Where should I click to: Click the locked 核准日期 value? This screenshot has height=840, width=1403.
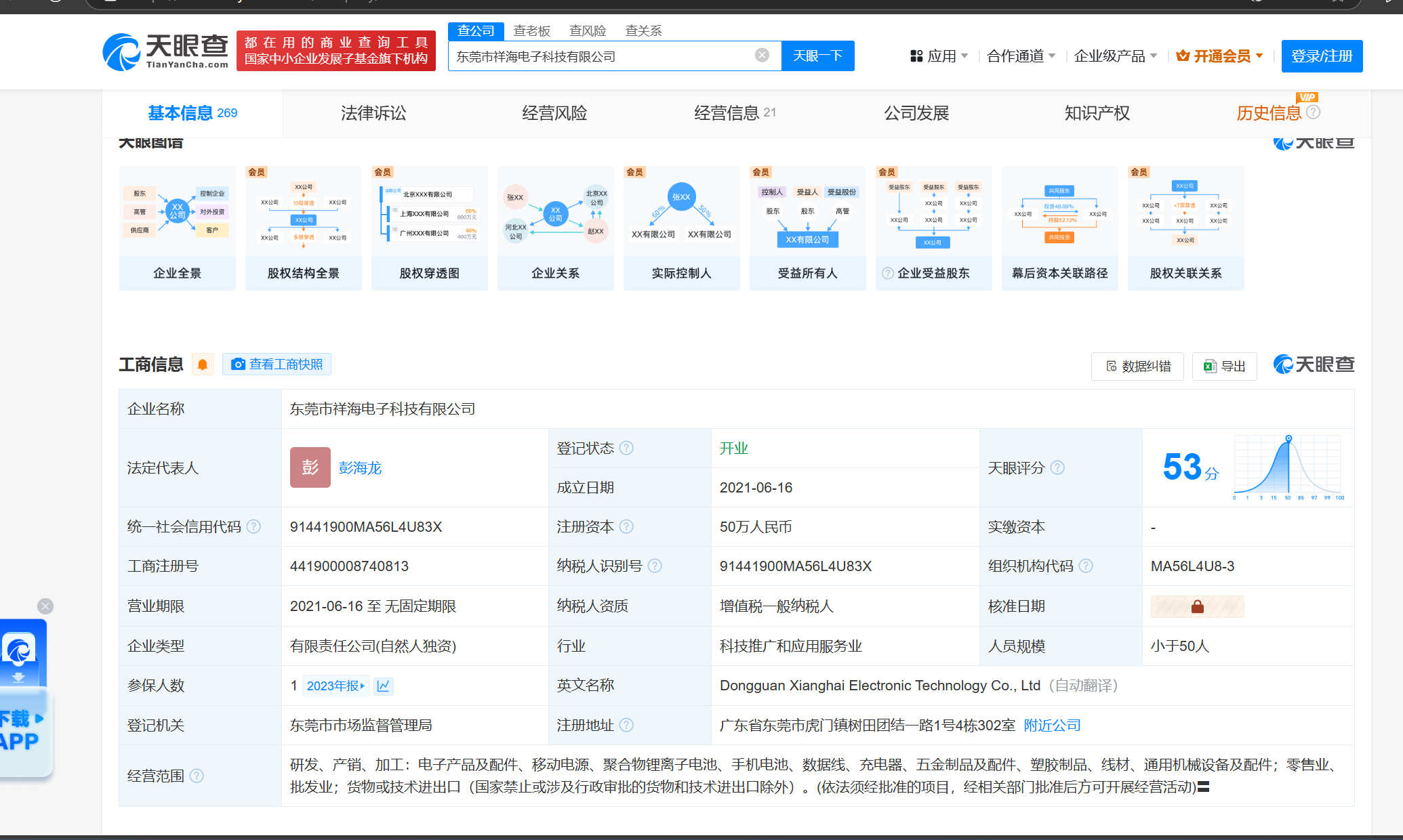[1197, 606]
